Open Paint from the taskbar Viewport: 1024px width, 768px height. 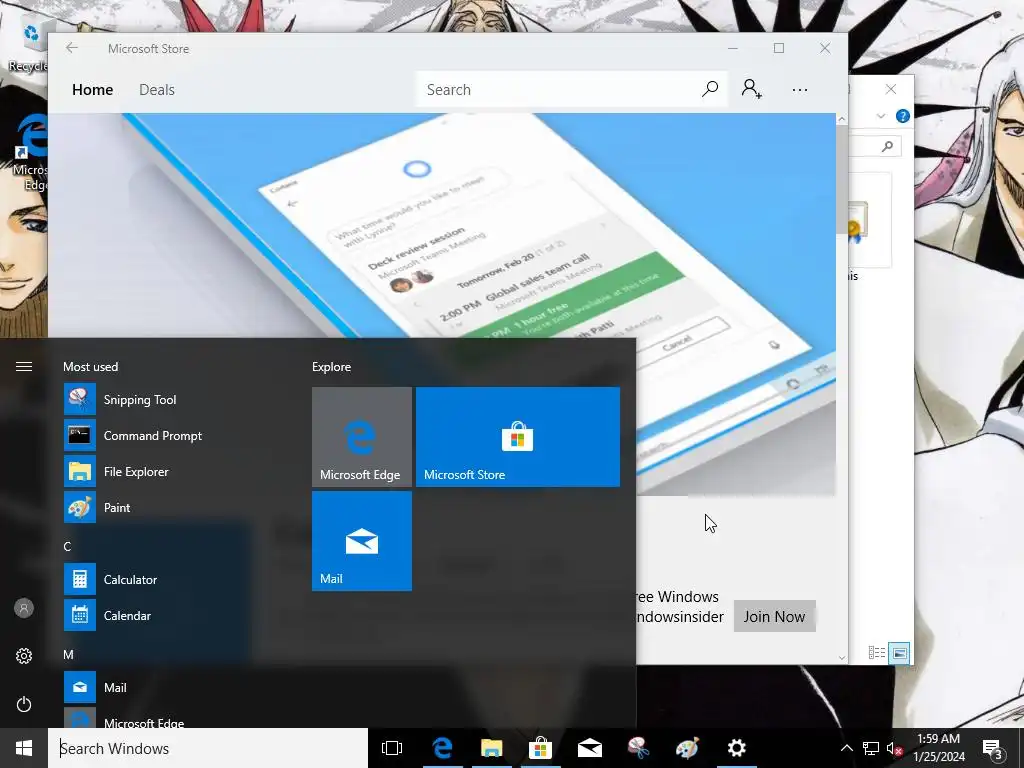pyautogui.click(x=687, y=748)
